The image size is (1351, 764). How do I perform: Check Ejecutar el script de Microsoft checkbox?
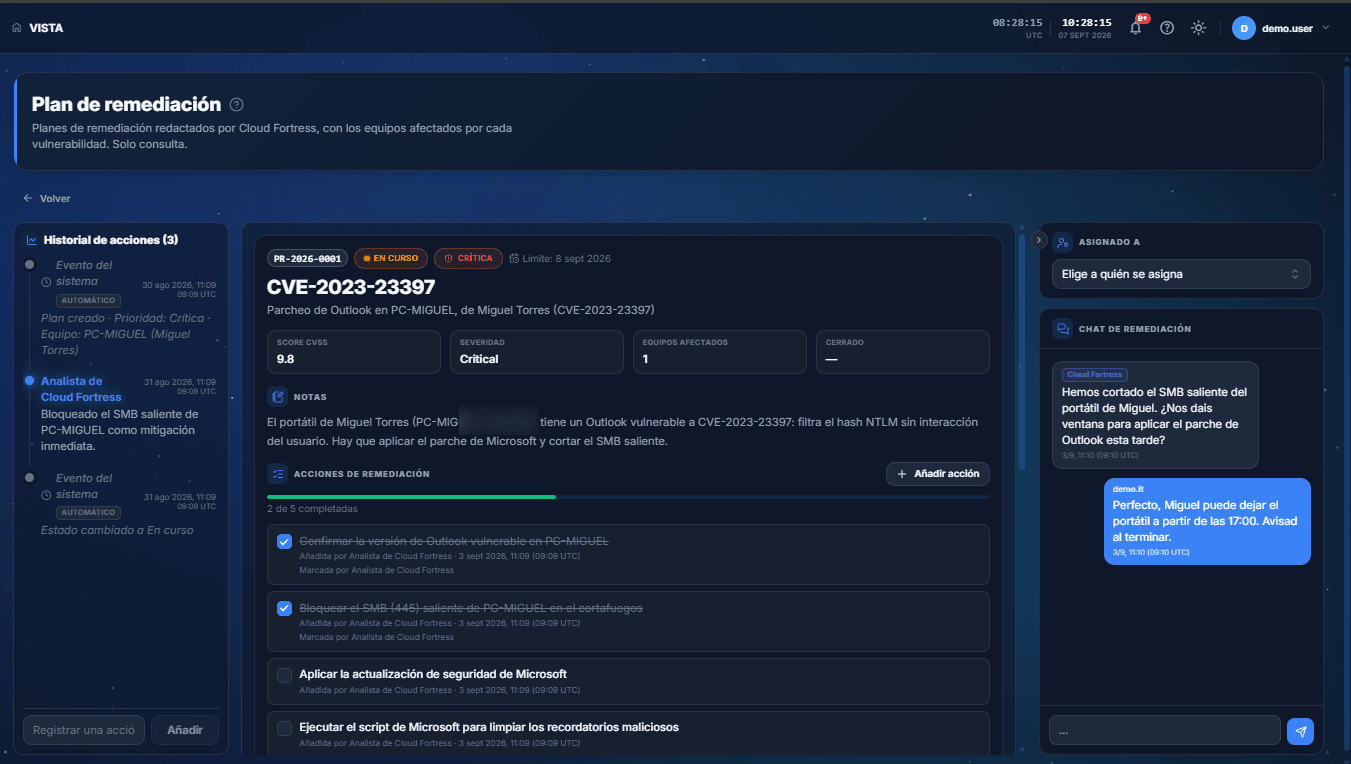284,728
